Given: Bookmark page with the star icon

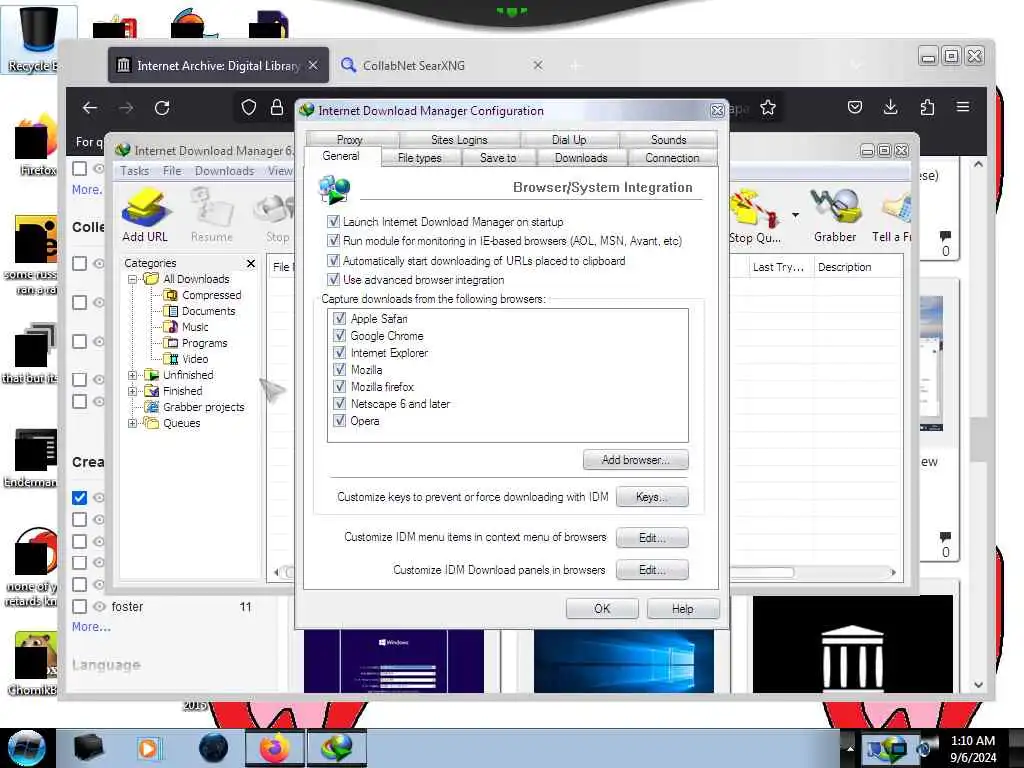Looking at the screenshot, I should pyautogui.click(x=768, y=108).
